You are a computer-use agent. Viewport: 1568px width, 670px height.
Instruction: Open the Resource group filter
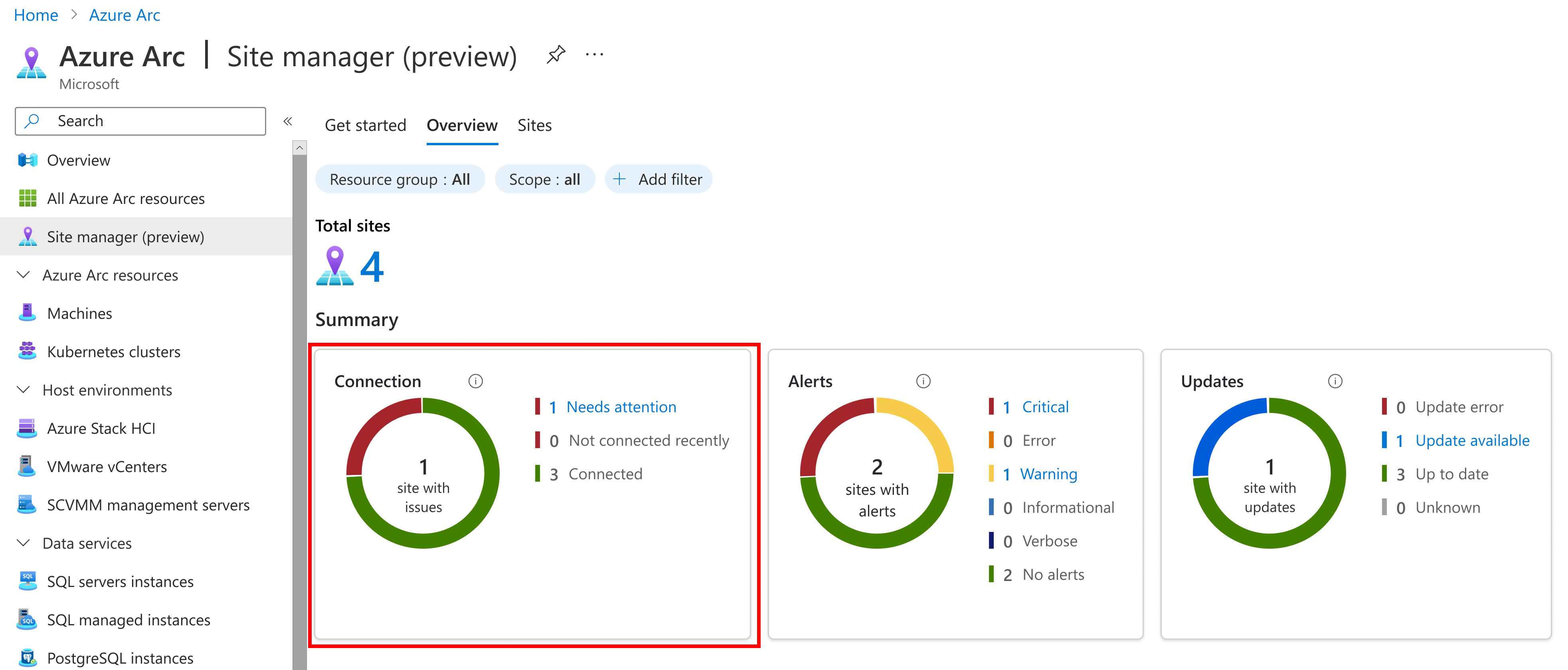[x=399, y=180]
